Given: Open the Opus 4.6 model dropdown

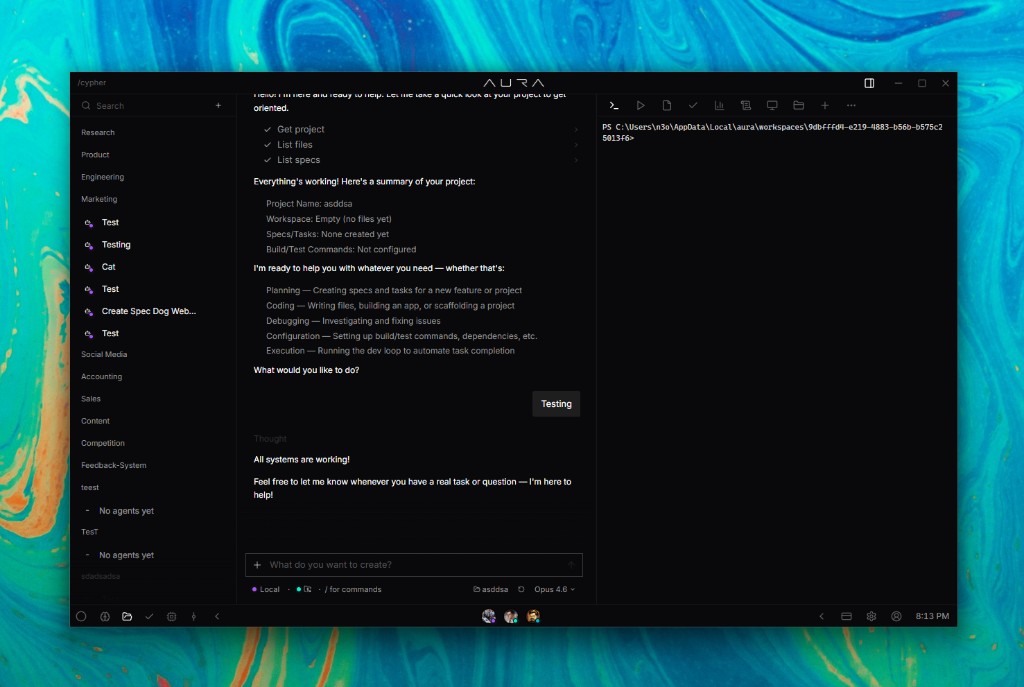Looking at the screenshot, I should coord(555,590).
